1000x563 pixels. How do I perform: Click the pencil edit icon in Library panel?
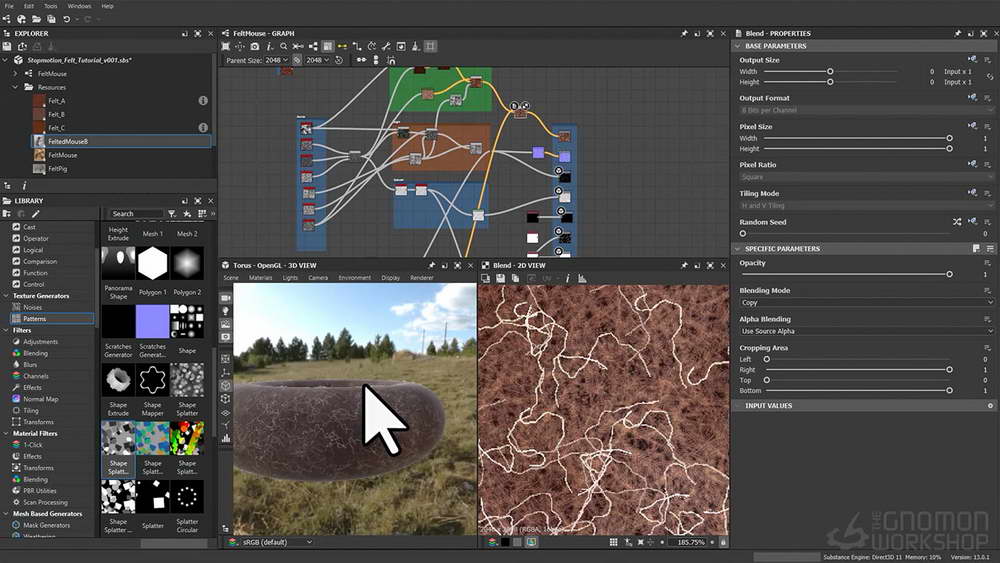pyautogui.click(x=36, y=214)
